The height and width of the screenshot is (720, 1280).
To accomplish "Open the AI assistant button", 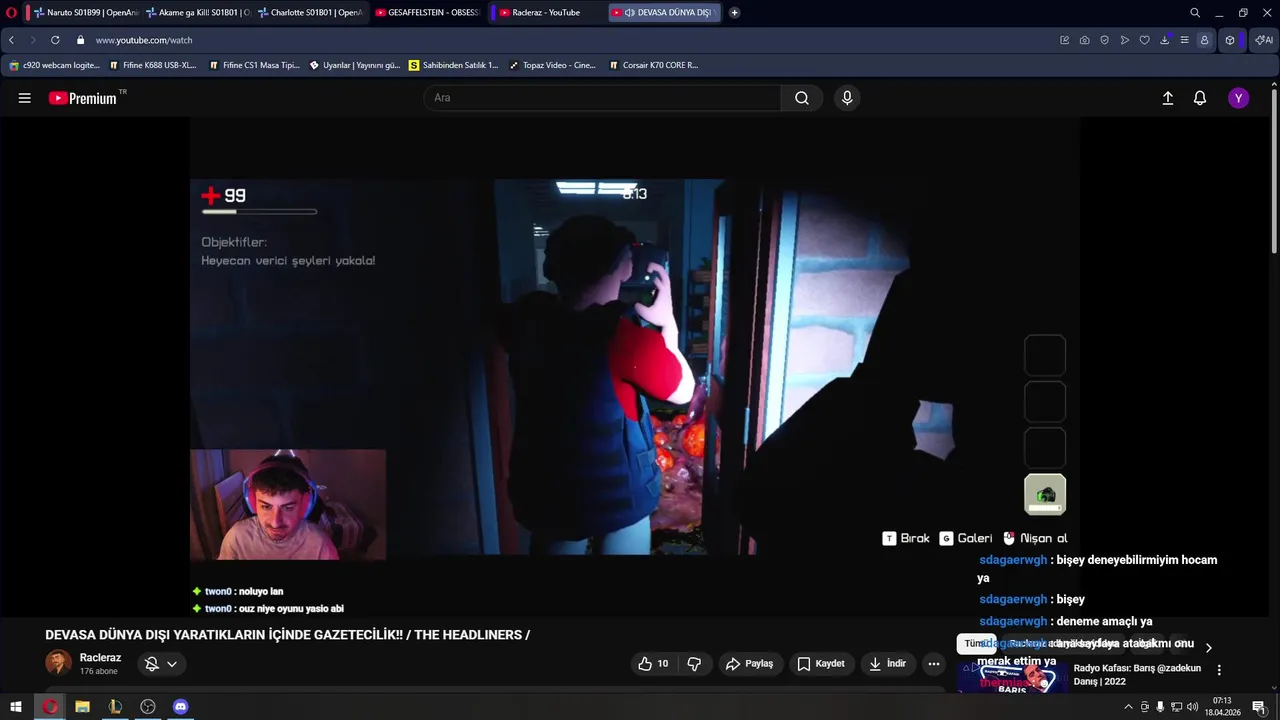I will 1263,40.
